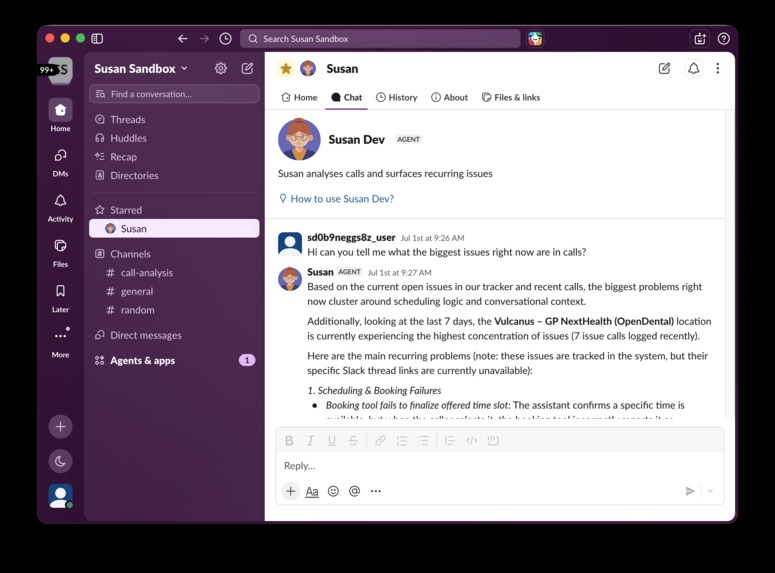Insert a link with chain icon
This screenshot has width=775, height=573.
(380, 441)
